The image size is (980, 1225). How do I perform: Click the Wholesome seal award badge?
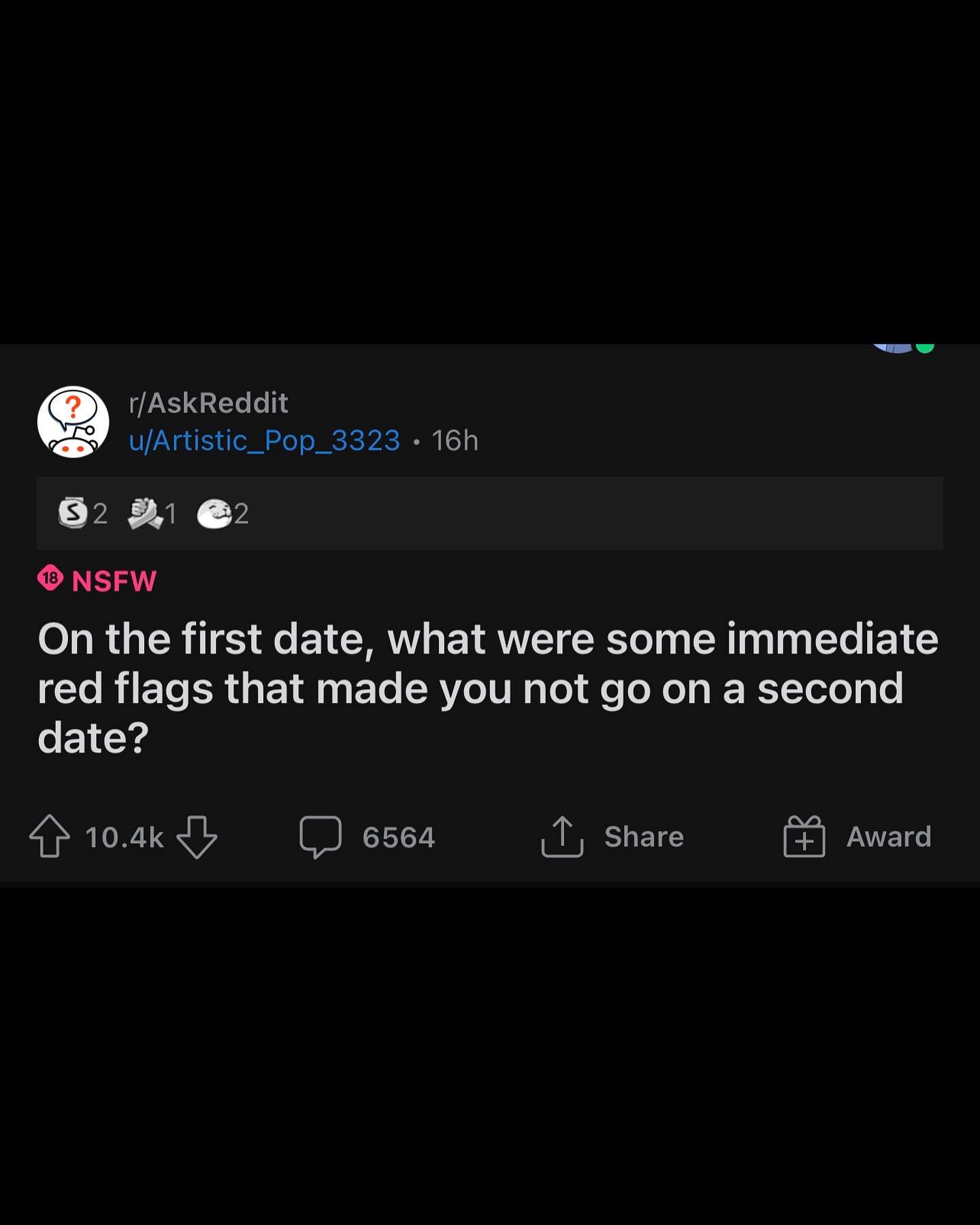point(214,513)
